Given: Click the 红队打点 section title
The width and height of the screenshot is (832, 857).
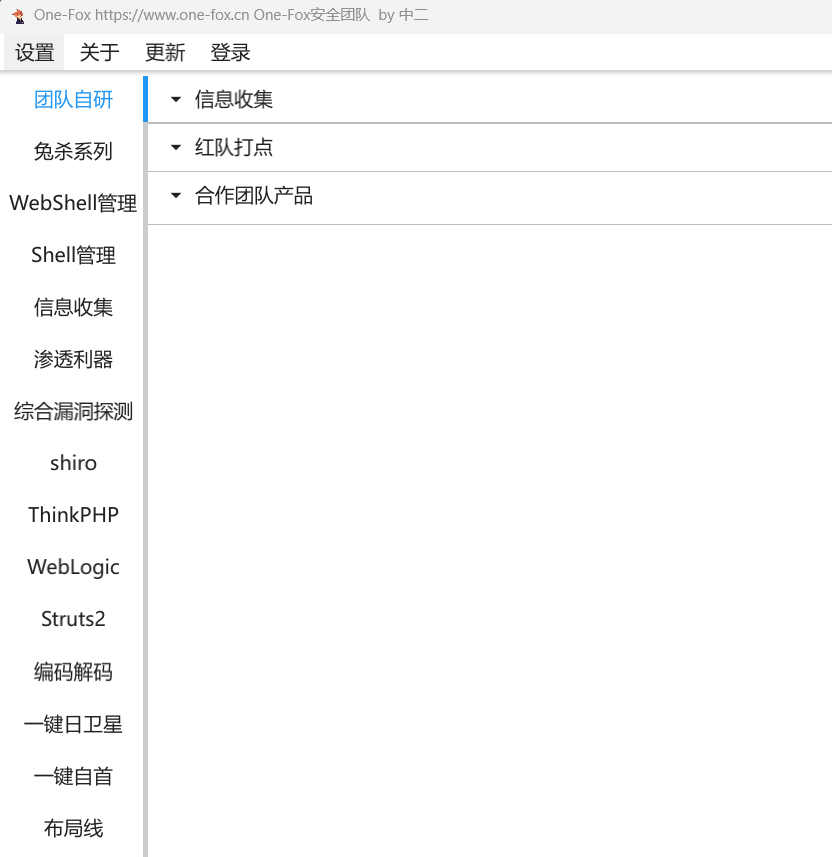Looking at the screenshot, I should [x=234, y=147].
